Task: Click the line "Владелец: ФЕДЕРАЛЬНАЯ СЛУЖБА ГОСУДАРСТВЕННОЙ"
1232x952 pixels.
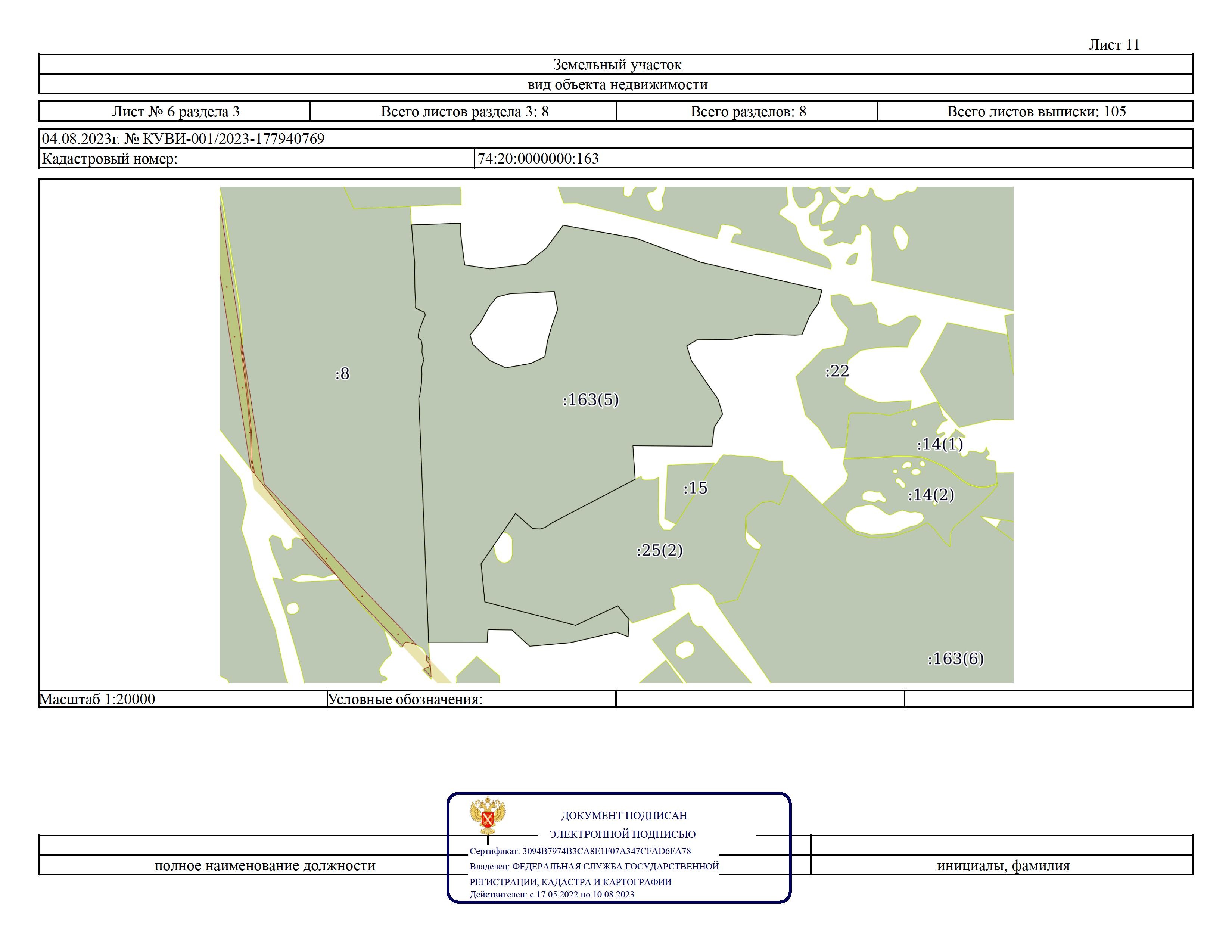Action: [594, 866]
